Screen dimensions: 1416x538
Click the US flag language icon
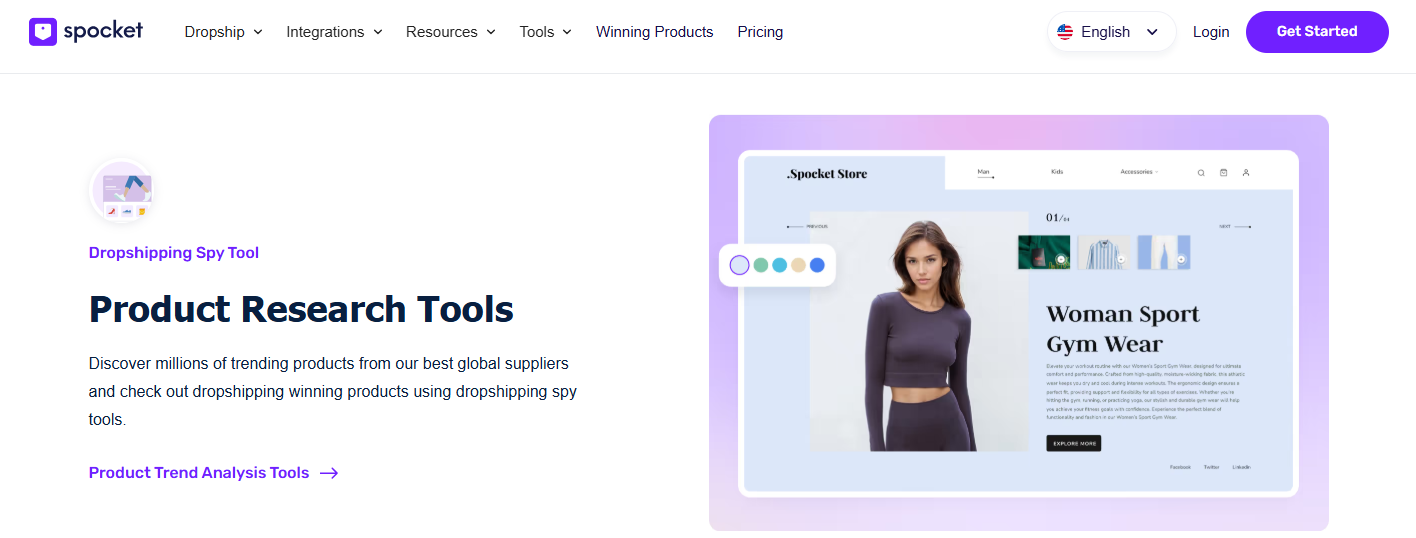pyautogui.click(x=1065, y=32)
